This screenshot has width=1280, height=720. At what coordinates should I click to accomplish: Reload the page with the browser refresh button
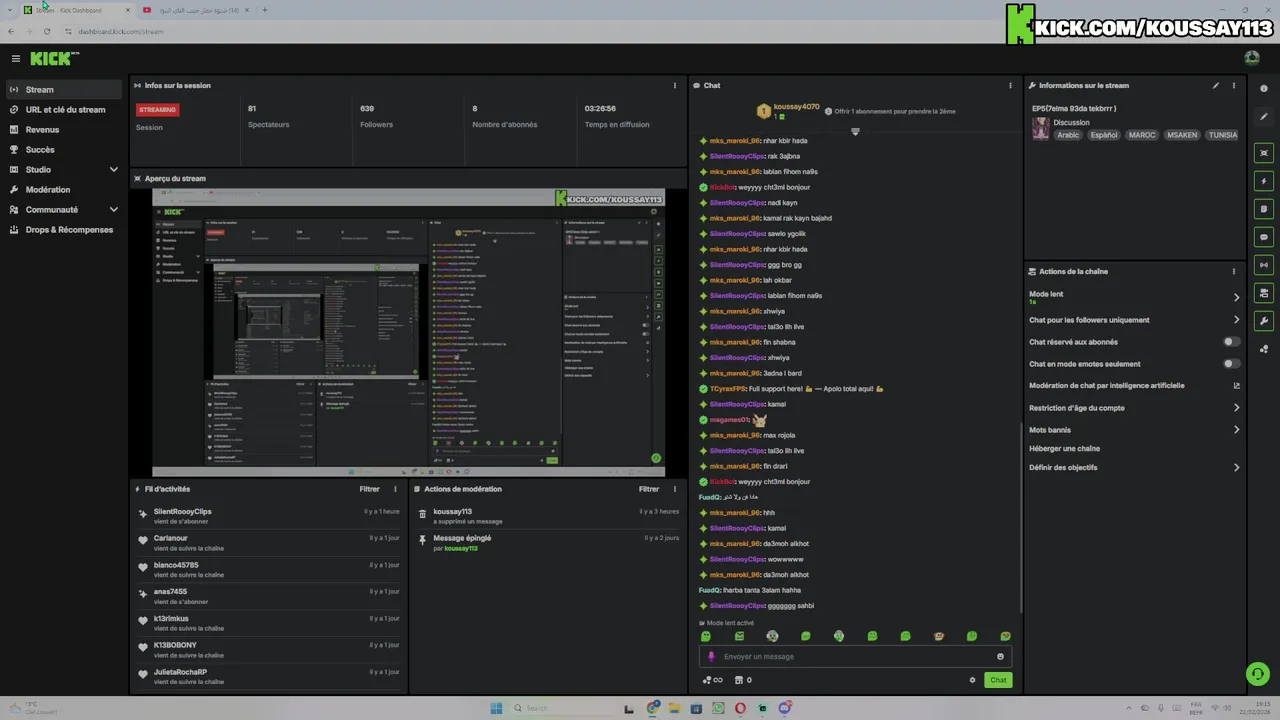point(47,31)
